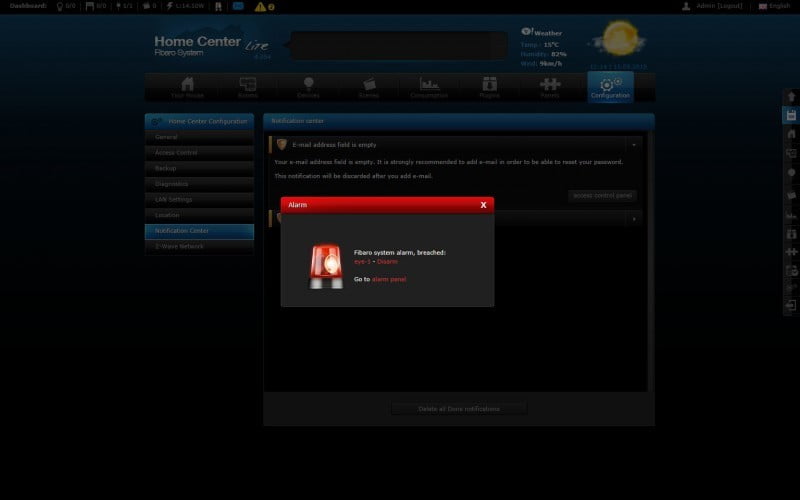Select LAN Settings in sidebar
Viewport: 800px width, 500px height.
click(199, 199)
